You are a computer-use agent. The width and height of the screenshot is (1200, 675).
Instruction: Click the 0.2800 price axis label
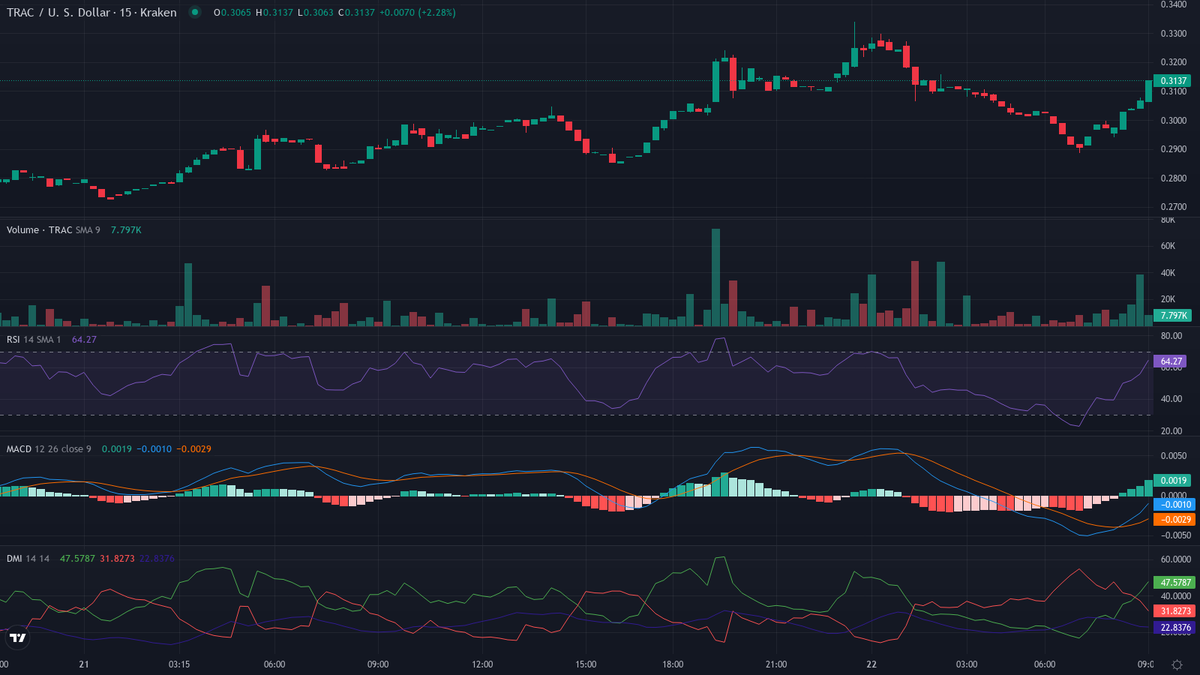(x=1172, y=178)
